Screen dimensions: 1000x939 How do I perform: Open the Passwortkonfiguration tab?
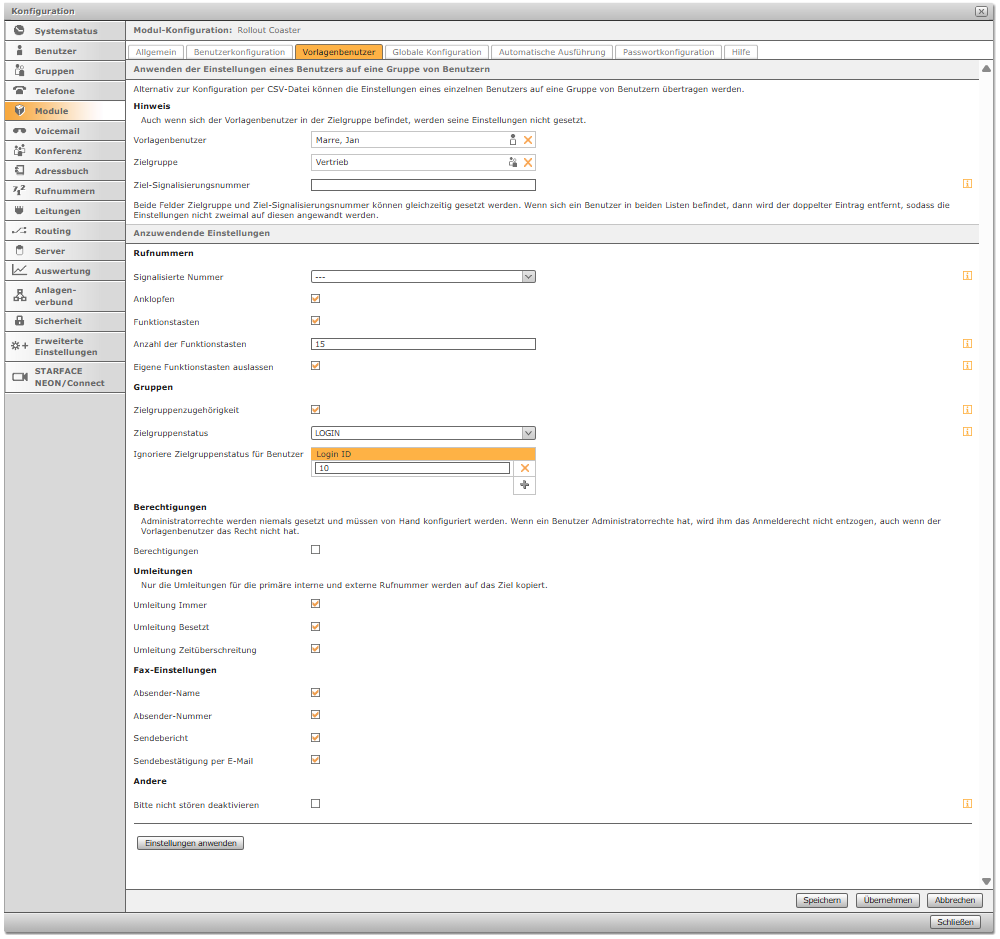[x=668, y=52]
